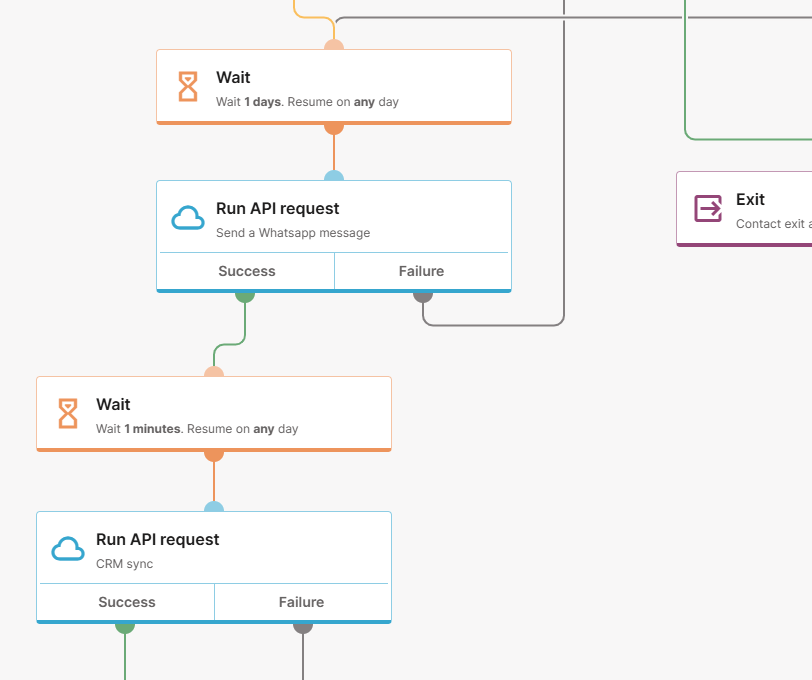Click the cloud icon on the CRM sync node
The width and height of the screenshot is (812, 680).
click(x=68, y=549)
